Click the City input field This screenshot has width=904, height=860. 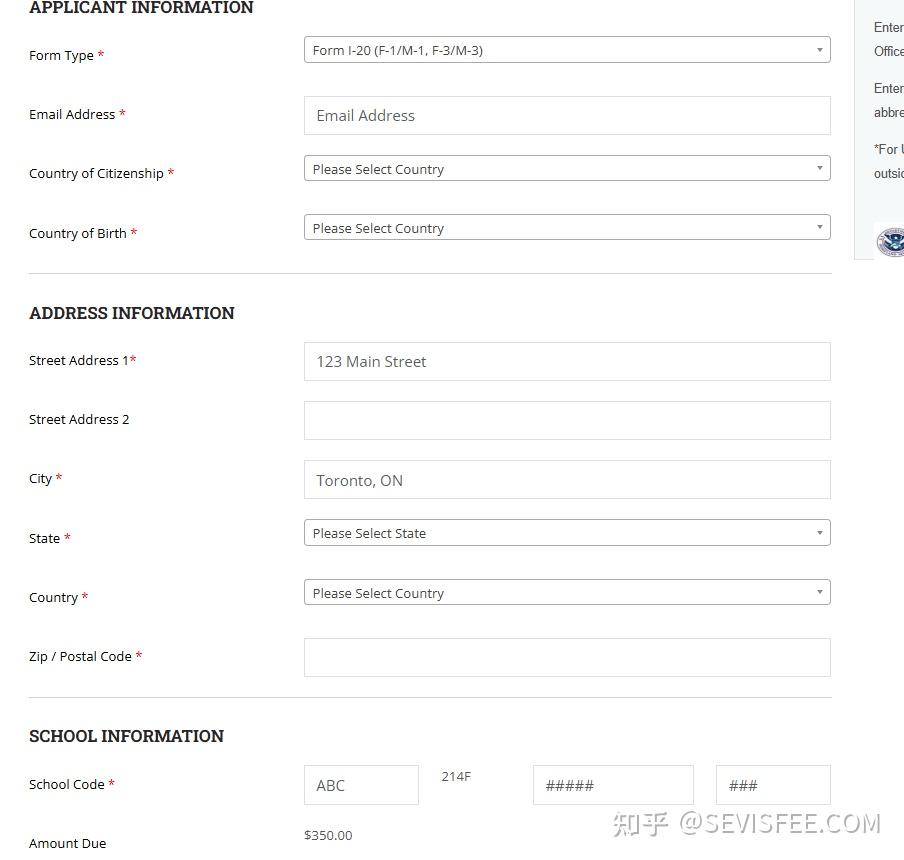tap(567, 480)
